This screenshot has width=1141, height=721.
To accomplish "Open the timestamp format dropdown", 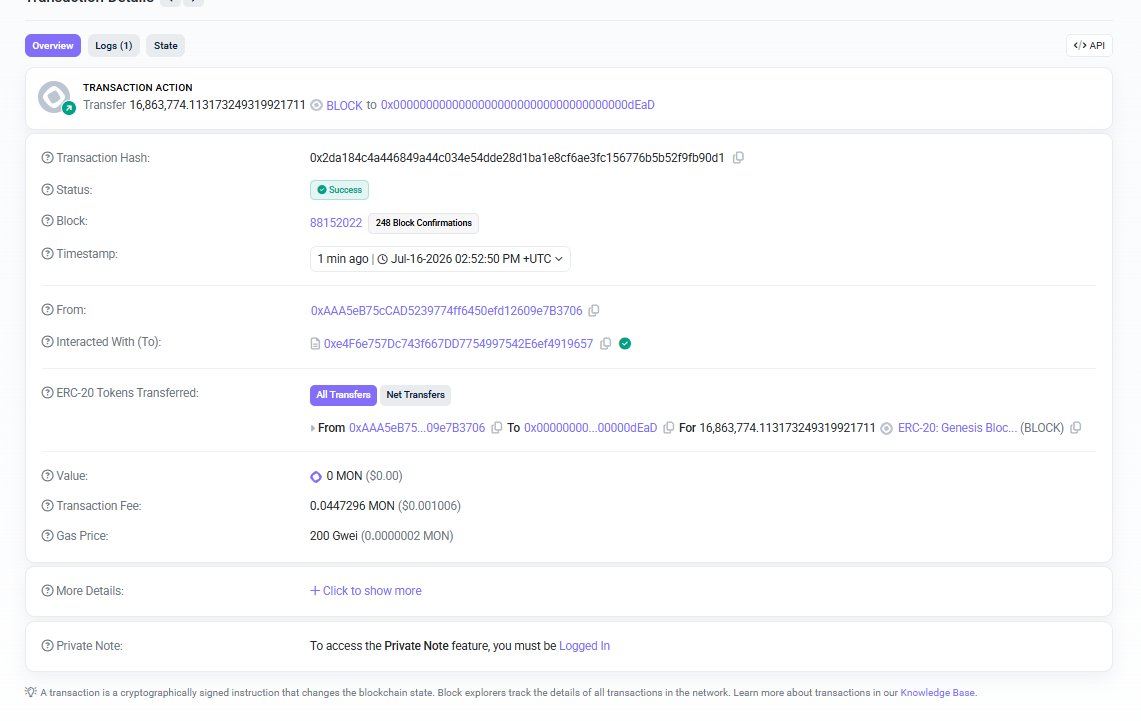I will tap(440, 259).
